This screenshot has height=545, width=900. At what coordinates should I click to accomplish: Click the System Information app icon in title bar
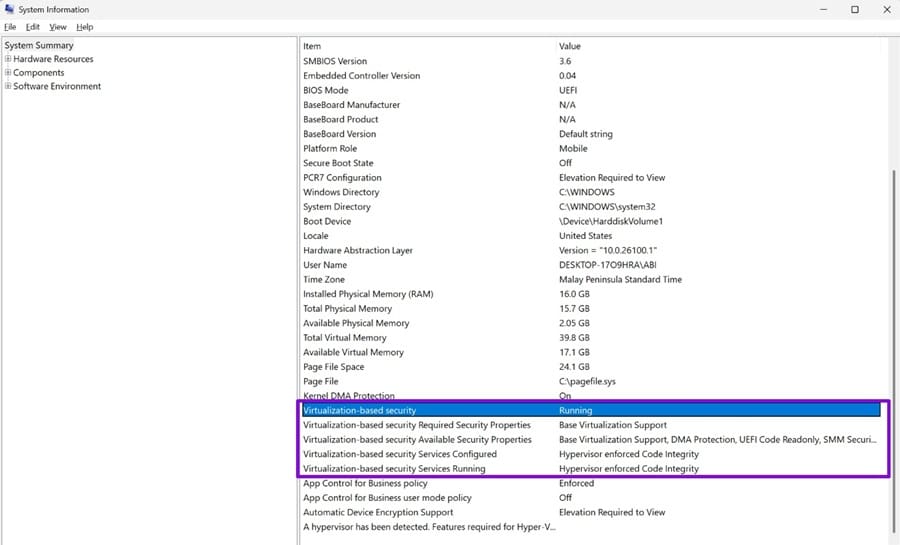[9, 9]
